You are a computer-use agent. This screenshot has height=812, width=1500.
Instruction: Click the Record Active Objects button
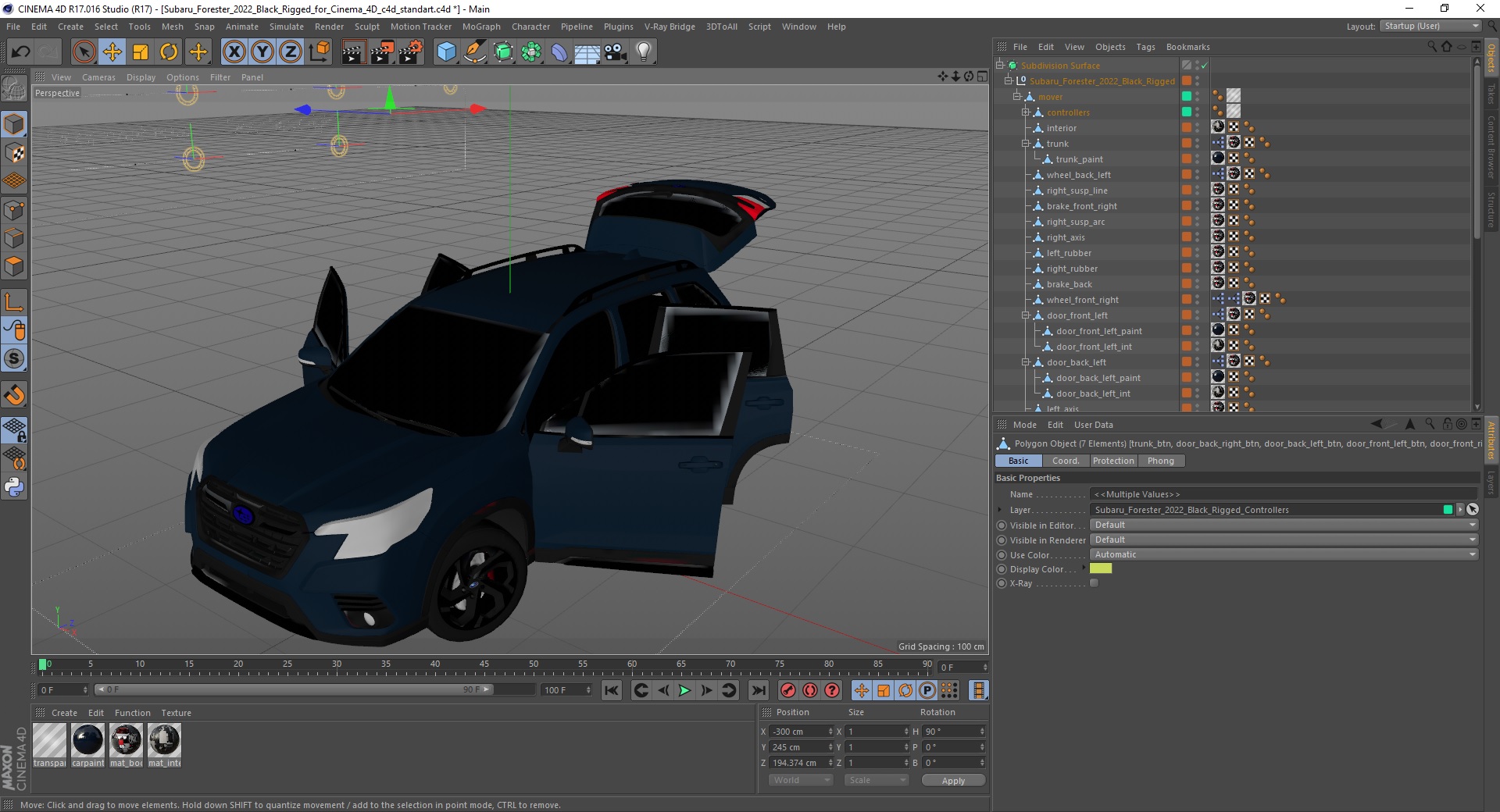pos(788,690)
